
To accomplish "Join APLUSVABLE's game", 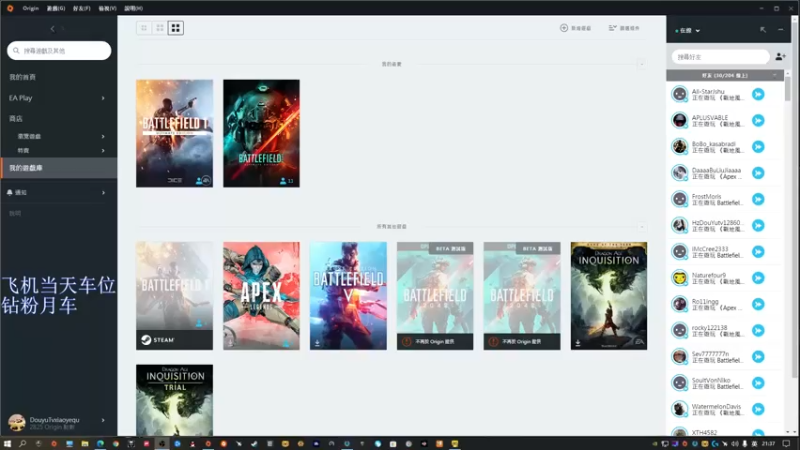I will click(758, 120).
